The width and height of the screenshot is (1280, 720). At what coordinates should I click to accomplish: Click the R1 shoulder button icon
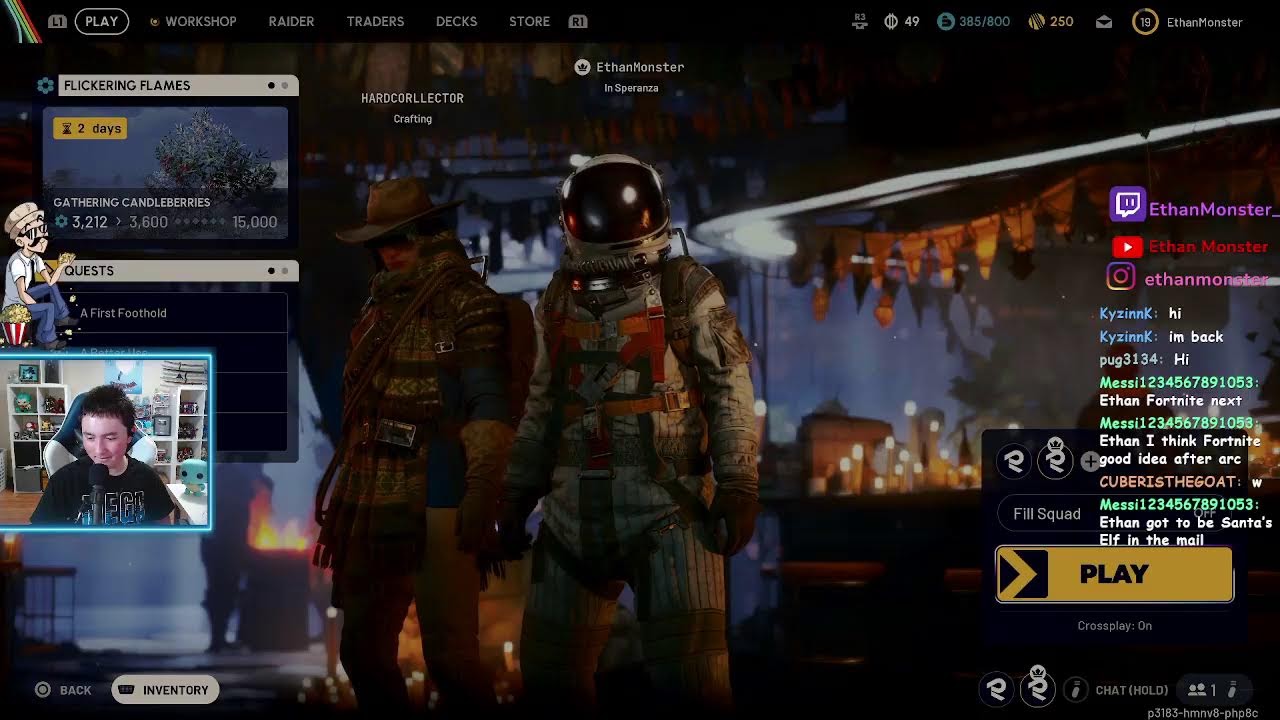point(577,21)
